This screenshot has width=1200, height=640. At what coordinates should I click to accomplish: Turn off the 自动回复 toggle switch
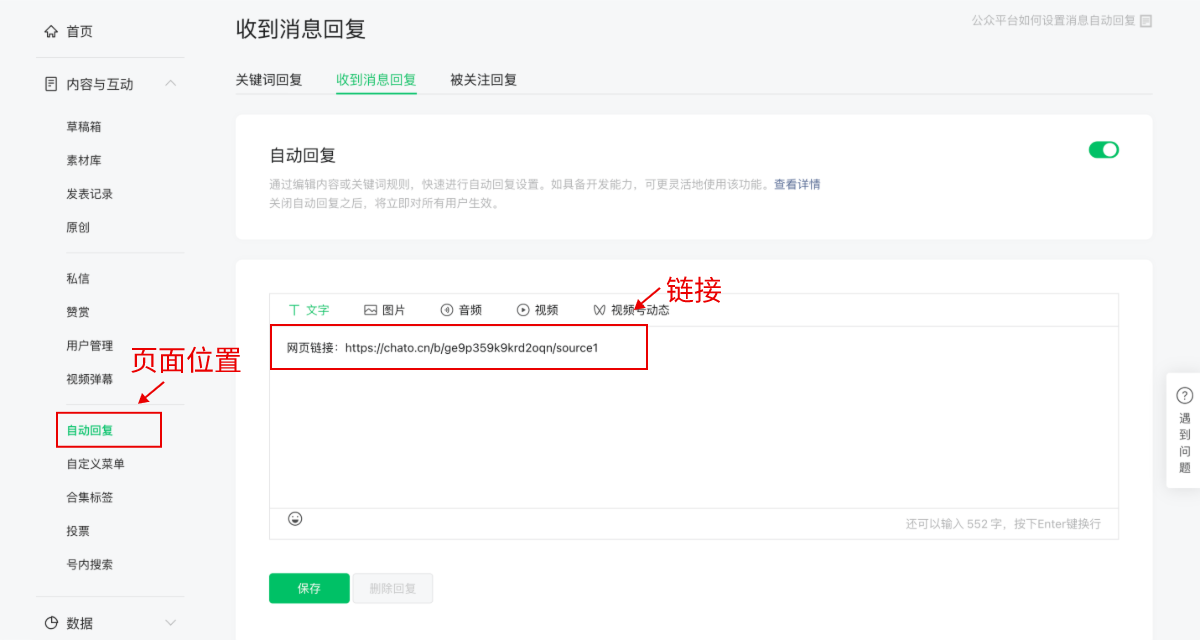pos(1103,150)
